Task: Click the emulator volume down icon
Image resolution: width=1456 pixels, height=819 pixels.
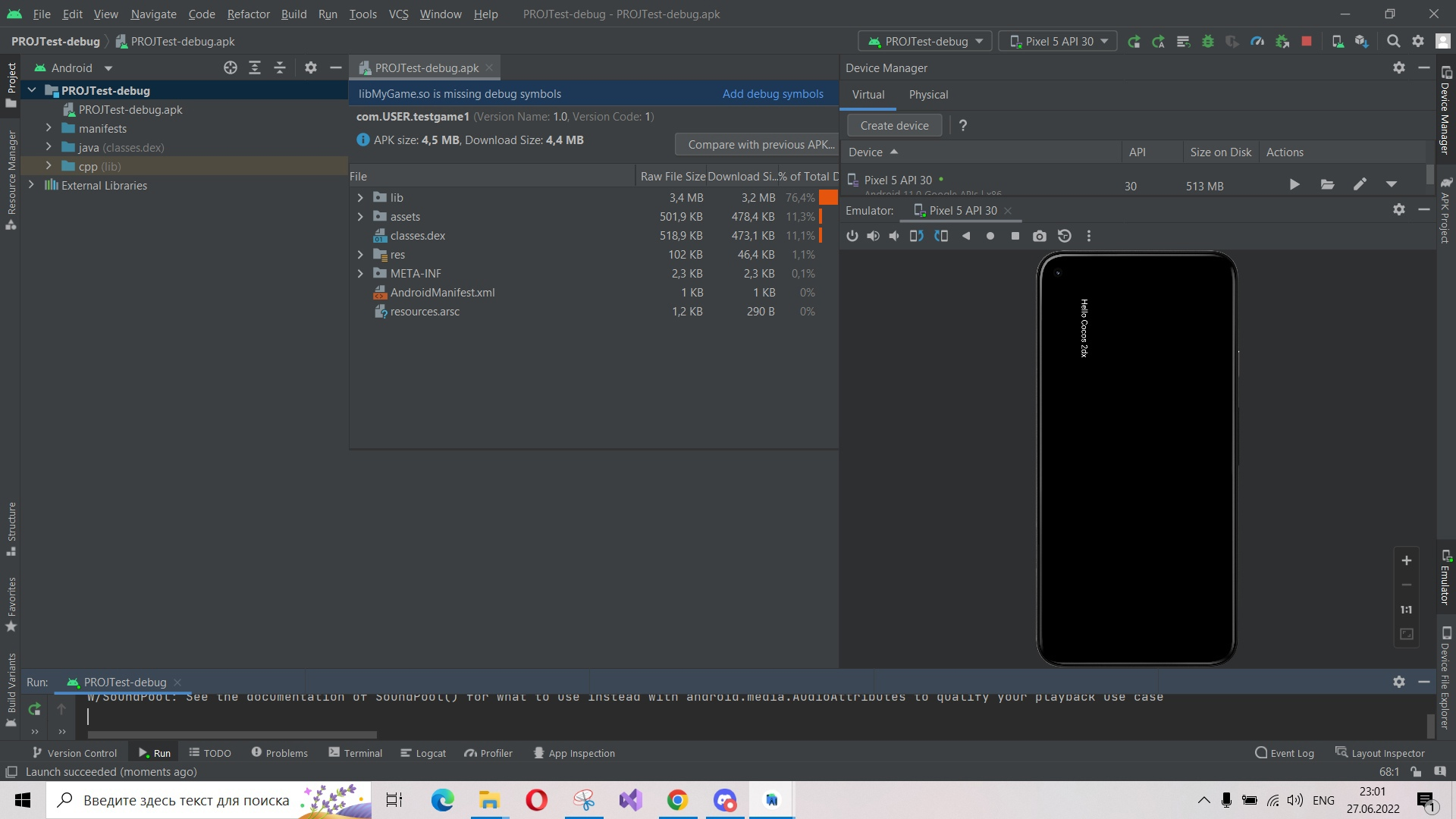Action: coord(895,236)
